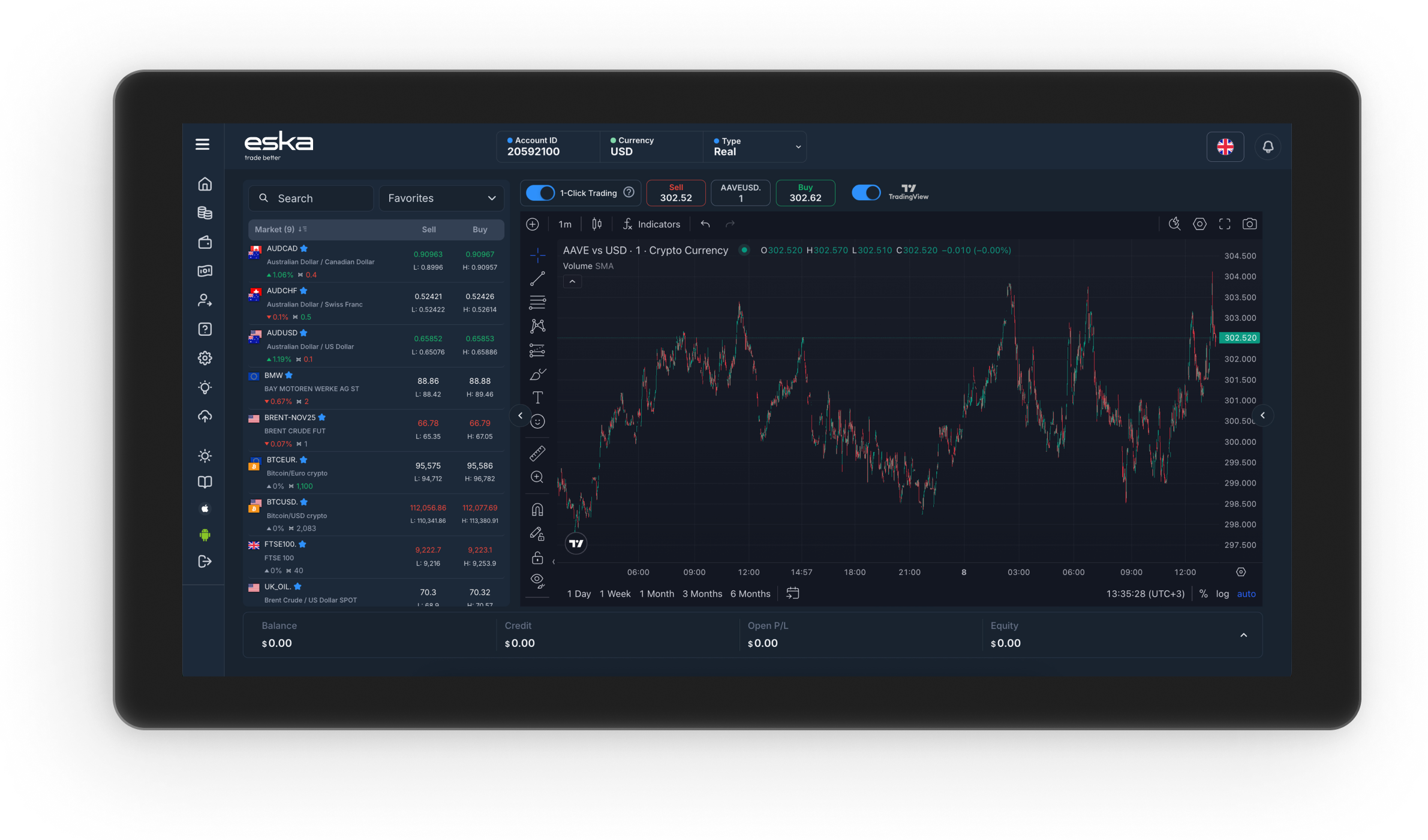Open the Favorites dropdown
The height and width of the screenshot is (840, 1428).
tap(441, 198)
